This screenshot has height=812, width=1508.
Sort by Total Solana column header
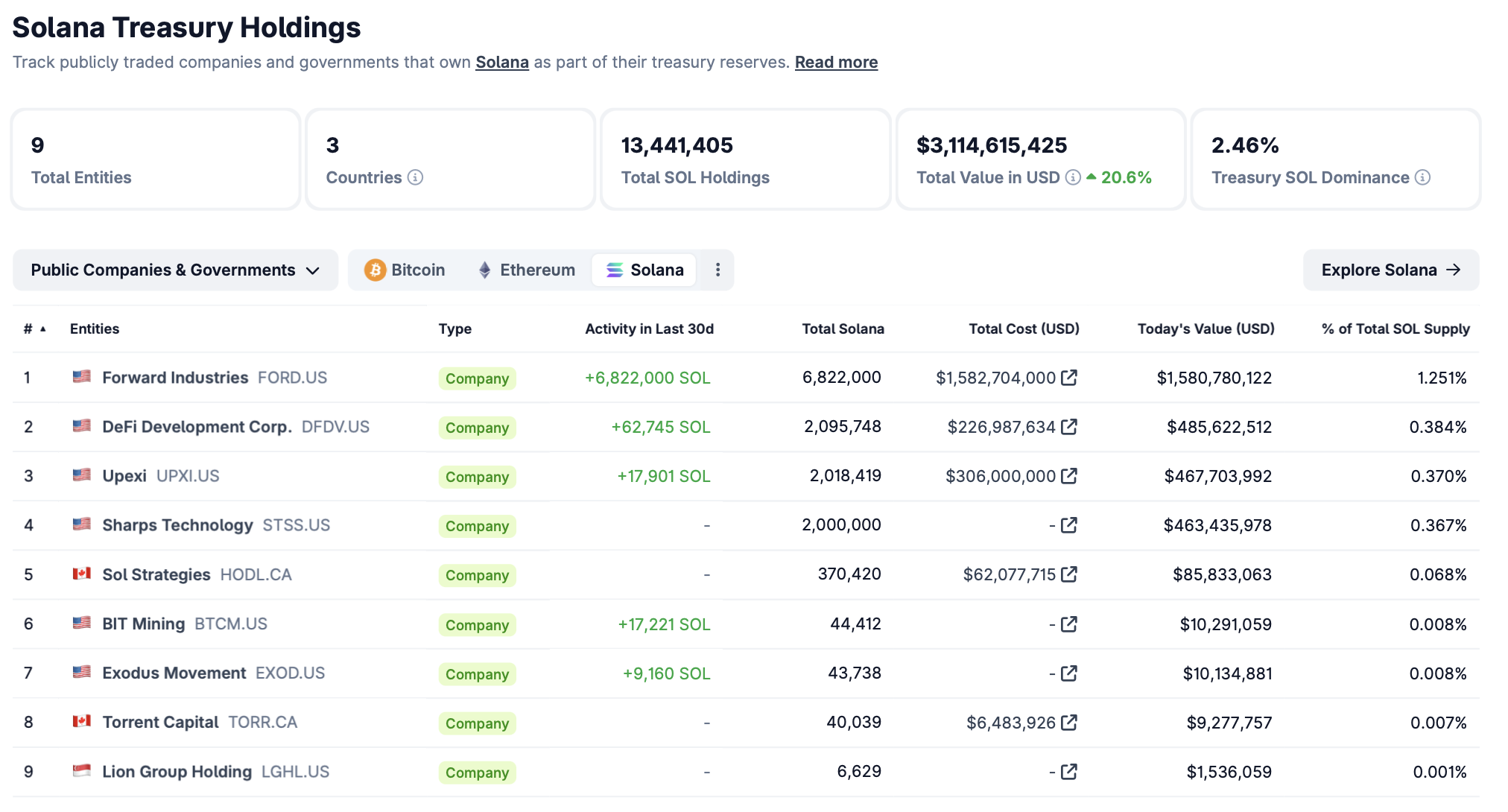[x=843, y=329]
